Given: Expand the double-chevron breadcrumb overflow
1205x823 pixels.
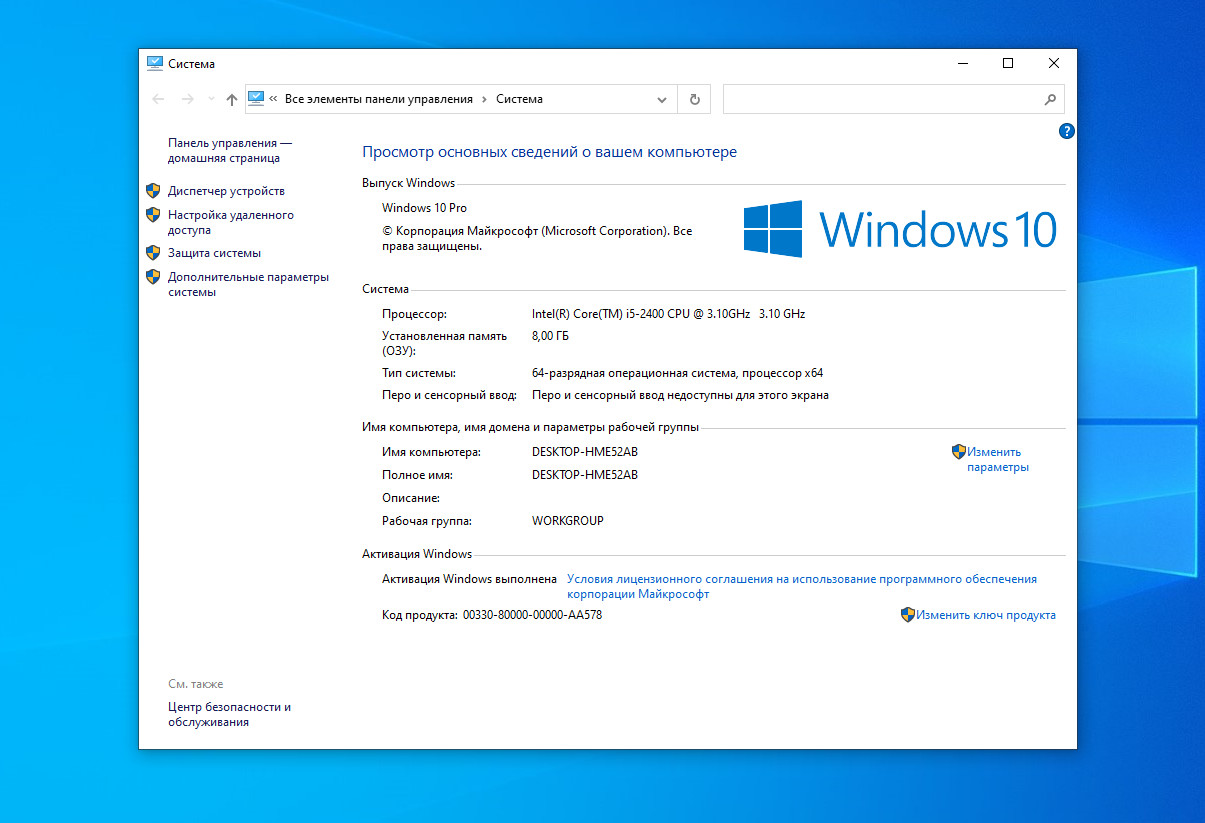Looking at the screenshot, I should click(x=273, y=99).
